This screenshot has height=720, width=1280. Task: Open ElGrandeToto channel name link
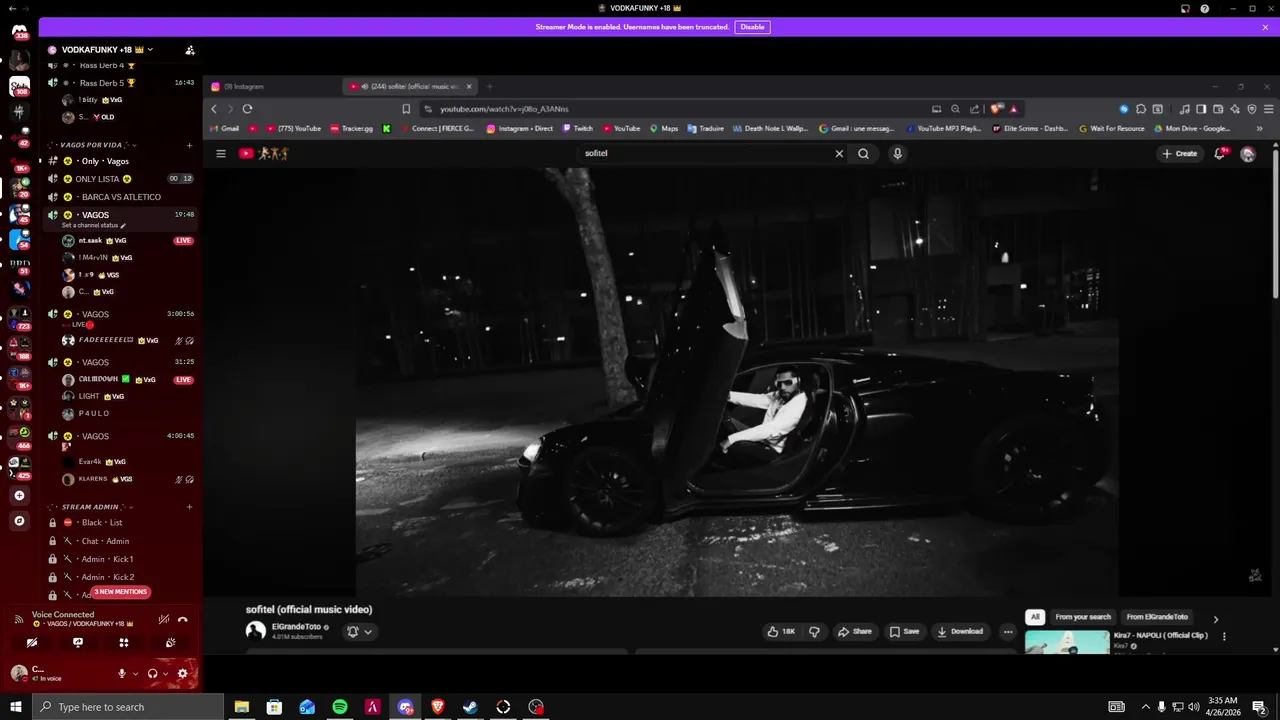[296, 627]
